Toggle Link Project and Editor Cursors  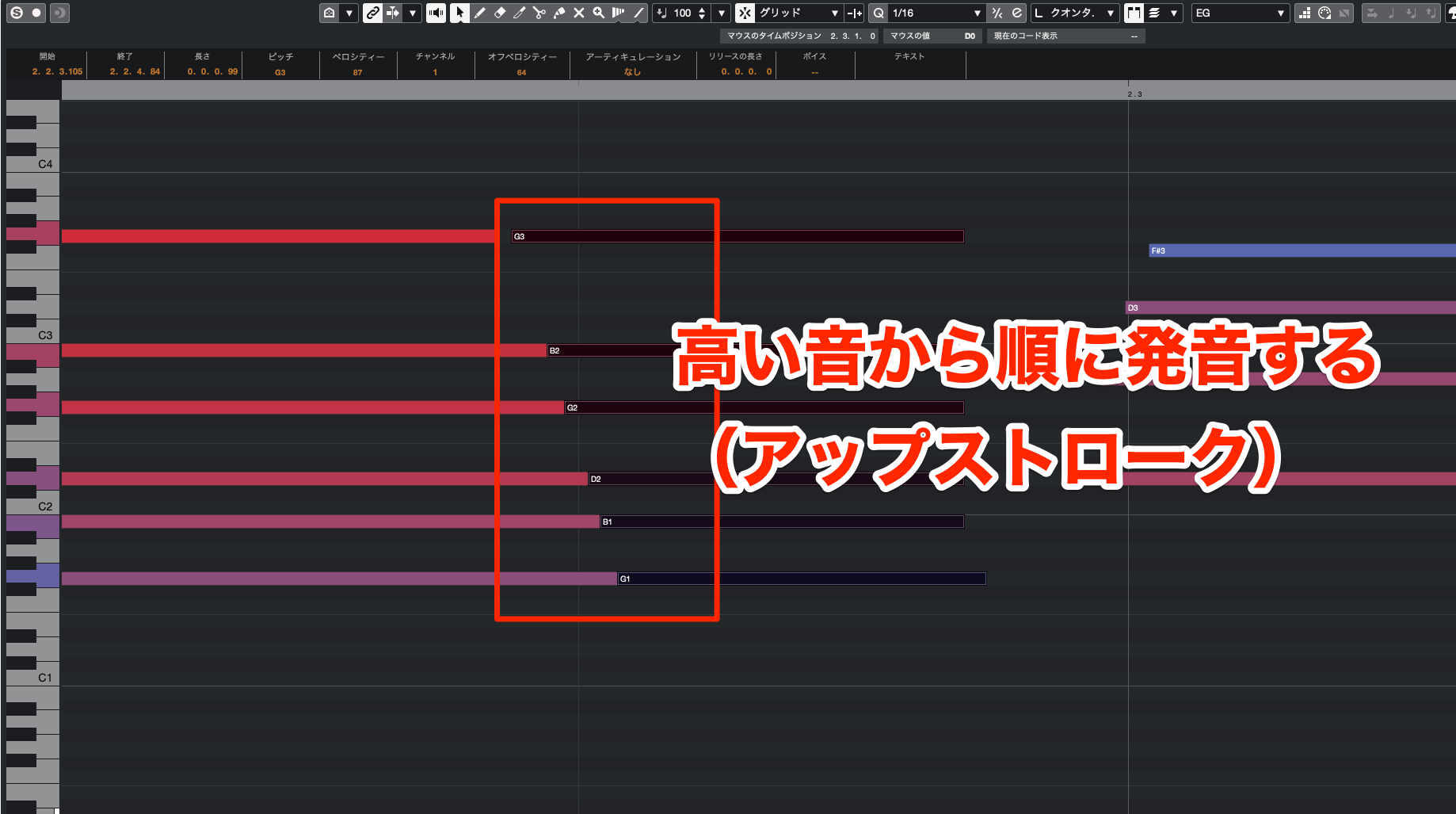pyautogui.click(x=372, y=13)
